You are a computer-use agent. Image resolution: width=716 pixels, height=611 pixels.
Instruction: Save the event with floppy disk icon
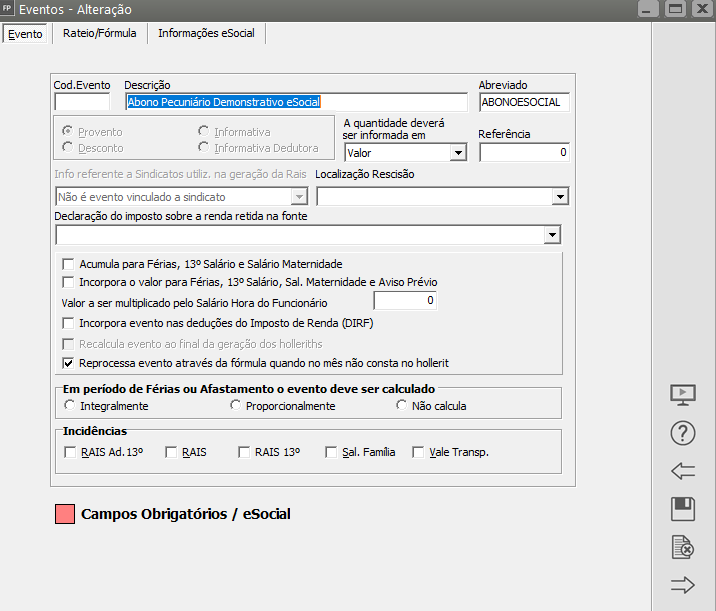point(682,509)
